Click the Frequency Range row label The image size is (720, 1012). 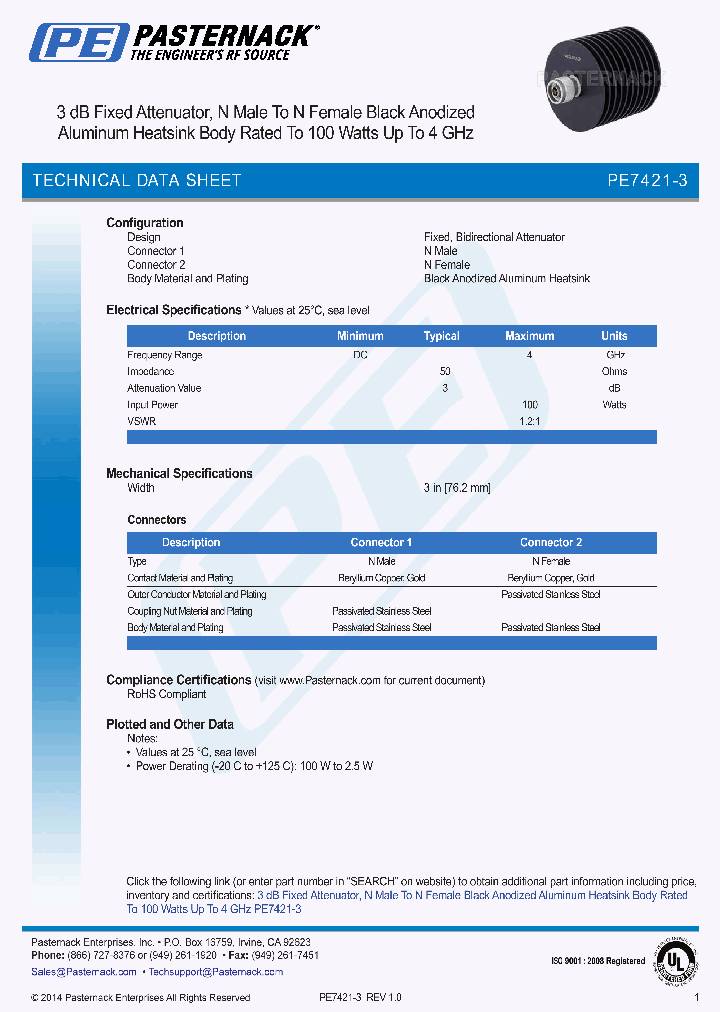pyautogui.click(x=165, y=355)
